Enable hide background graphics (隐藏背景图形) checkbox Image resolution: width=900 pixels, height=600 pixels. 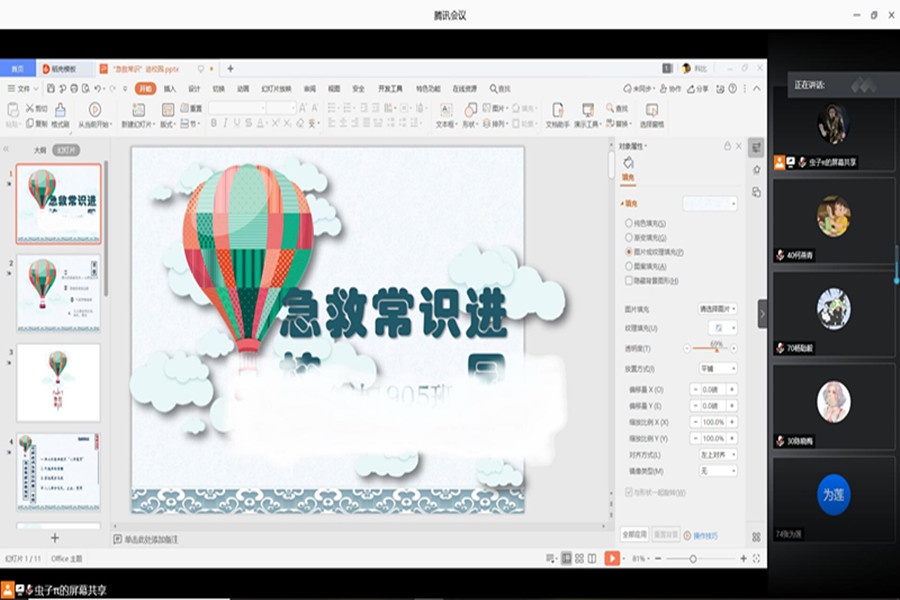[x=627, y=281]
